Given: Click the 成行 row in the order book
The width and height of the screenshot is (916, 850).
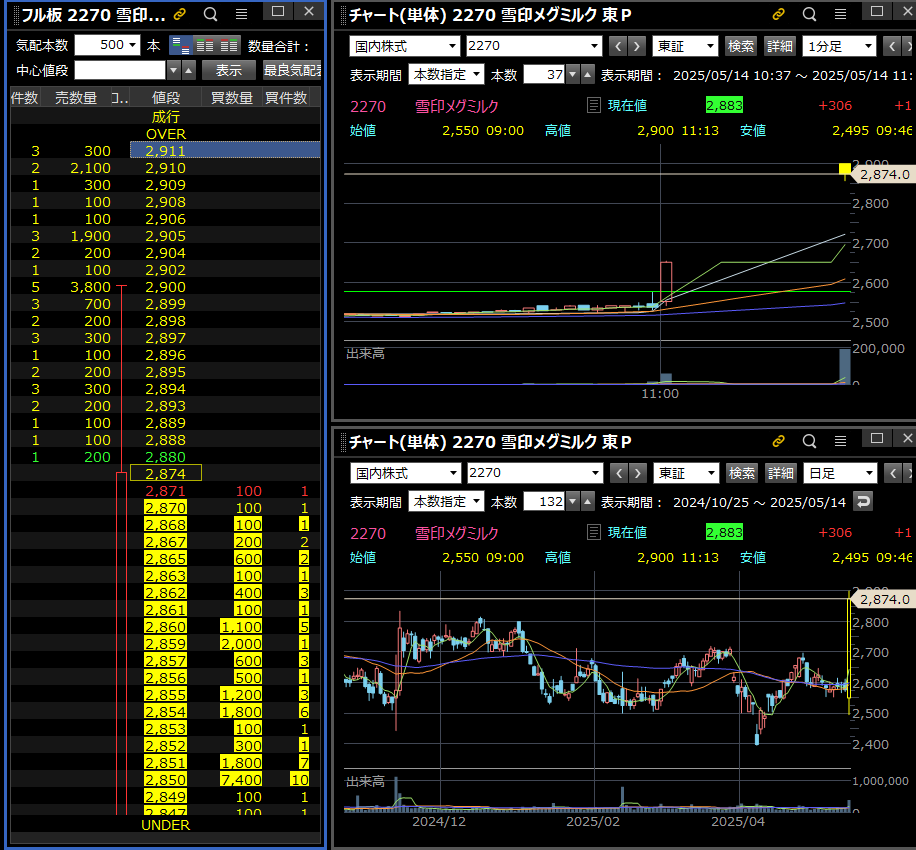Looking at the screenshot, I should pyautogui.click(x=165, y=117).
